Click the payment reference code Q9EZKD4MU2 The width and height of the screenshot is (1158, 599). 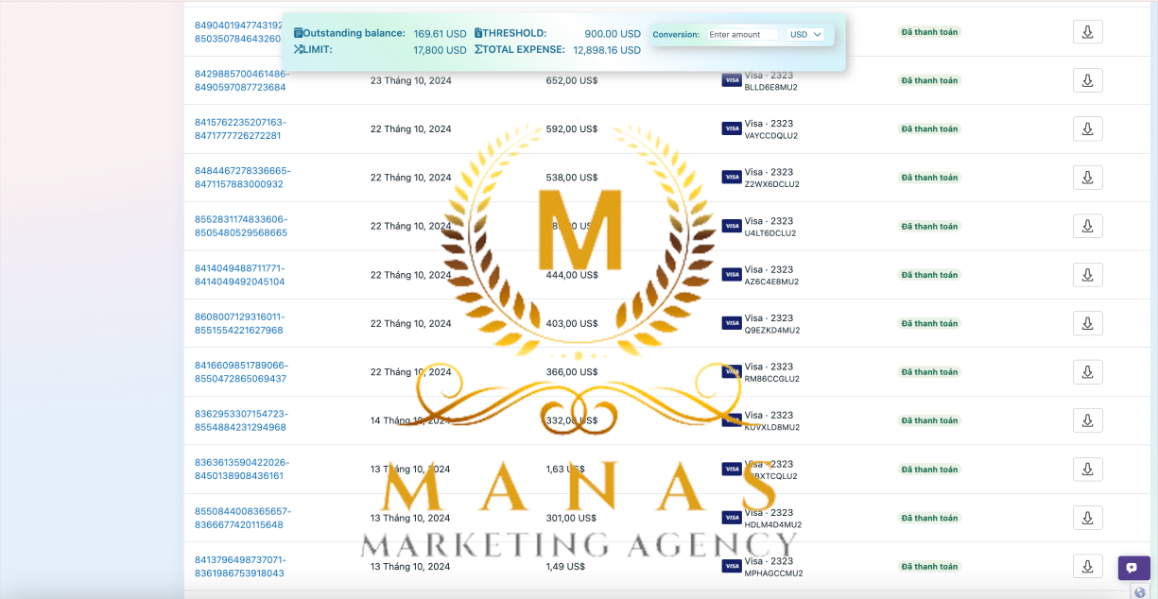772,330
